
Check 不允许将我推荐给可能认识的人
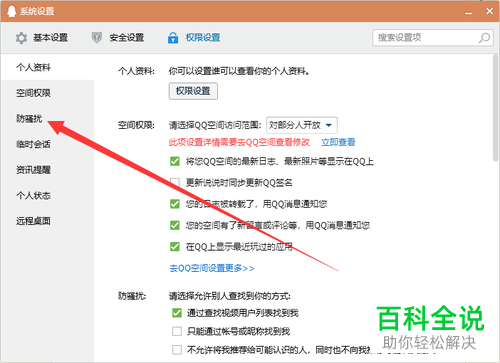pyautogui.click(x=177, y=350)
